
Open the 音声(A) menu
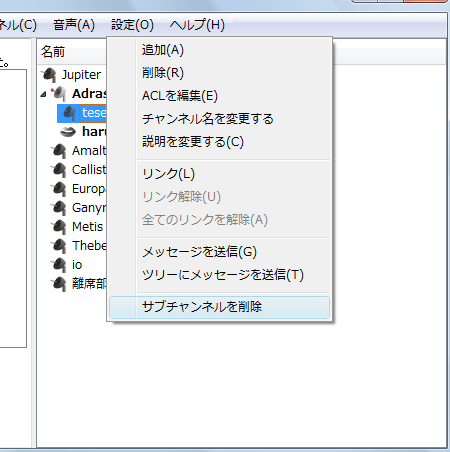[x=74, y=25]
